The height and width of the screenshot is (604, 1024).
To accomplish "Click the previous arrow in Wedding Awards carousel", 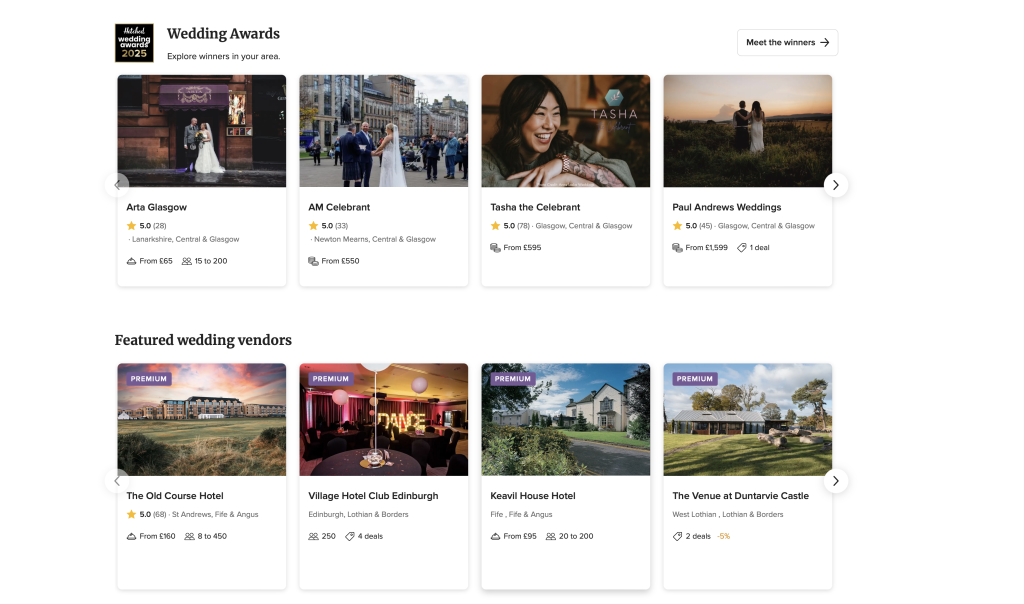I will click(118, 185).
